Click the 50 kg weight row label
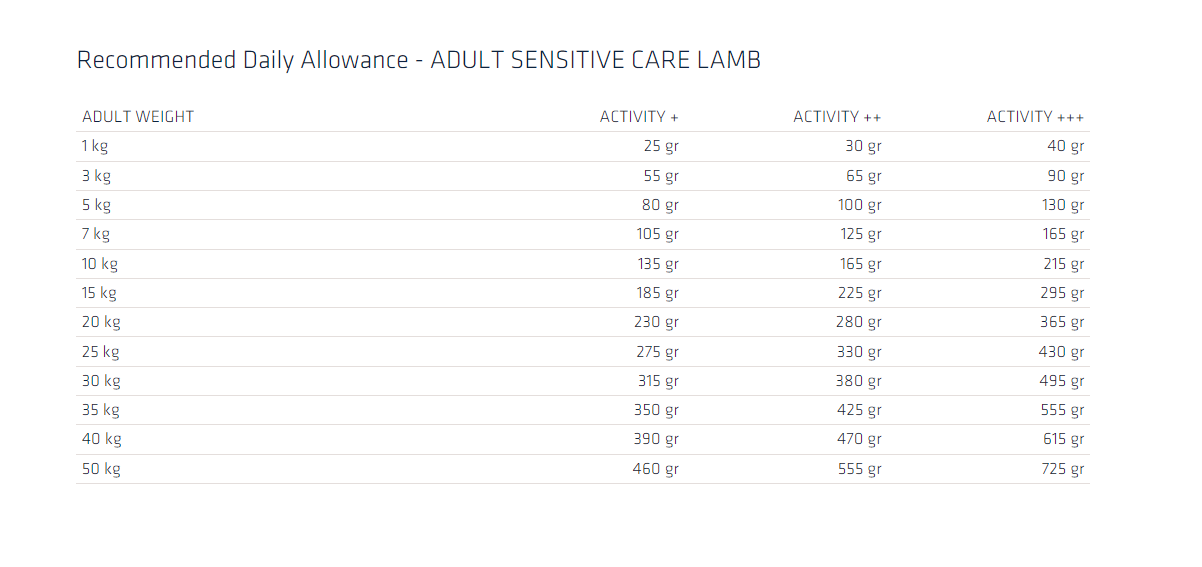This screenshot has height=567, width=1202. pos(101,469)
